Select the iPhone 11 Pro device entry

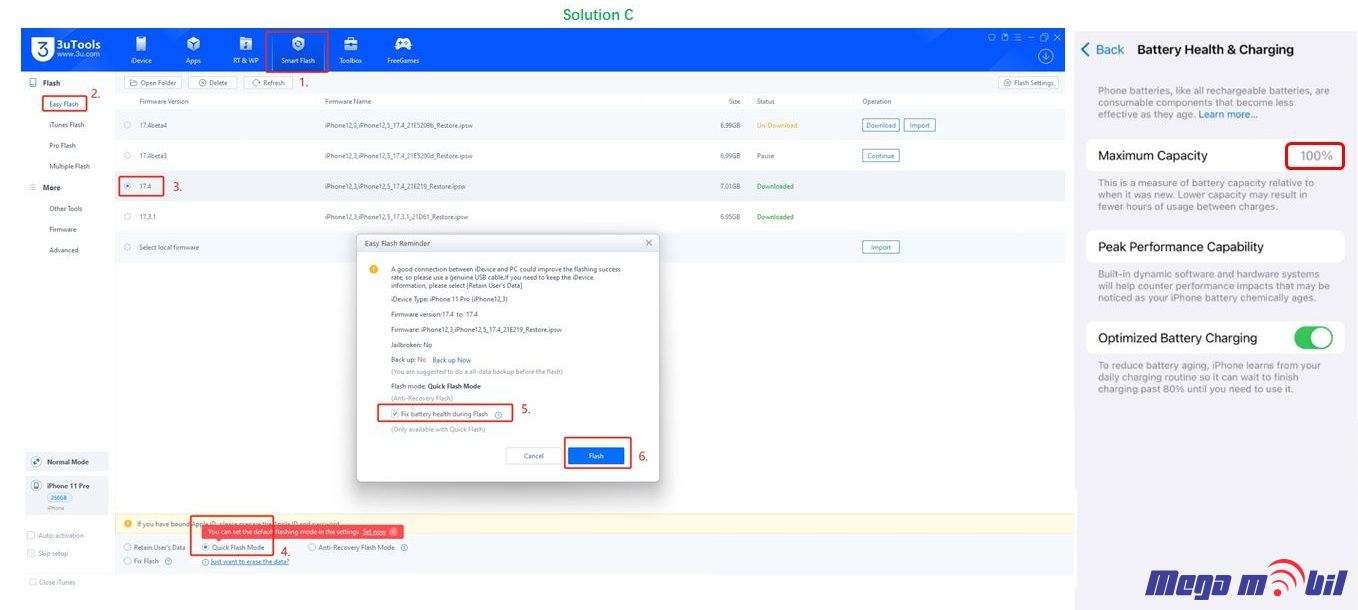66,496
